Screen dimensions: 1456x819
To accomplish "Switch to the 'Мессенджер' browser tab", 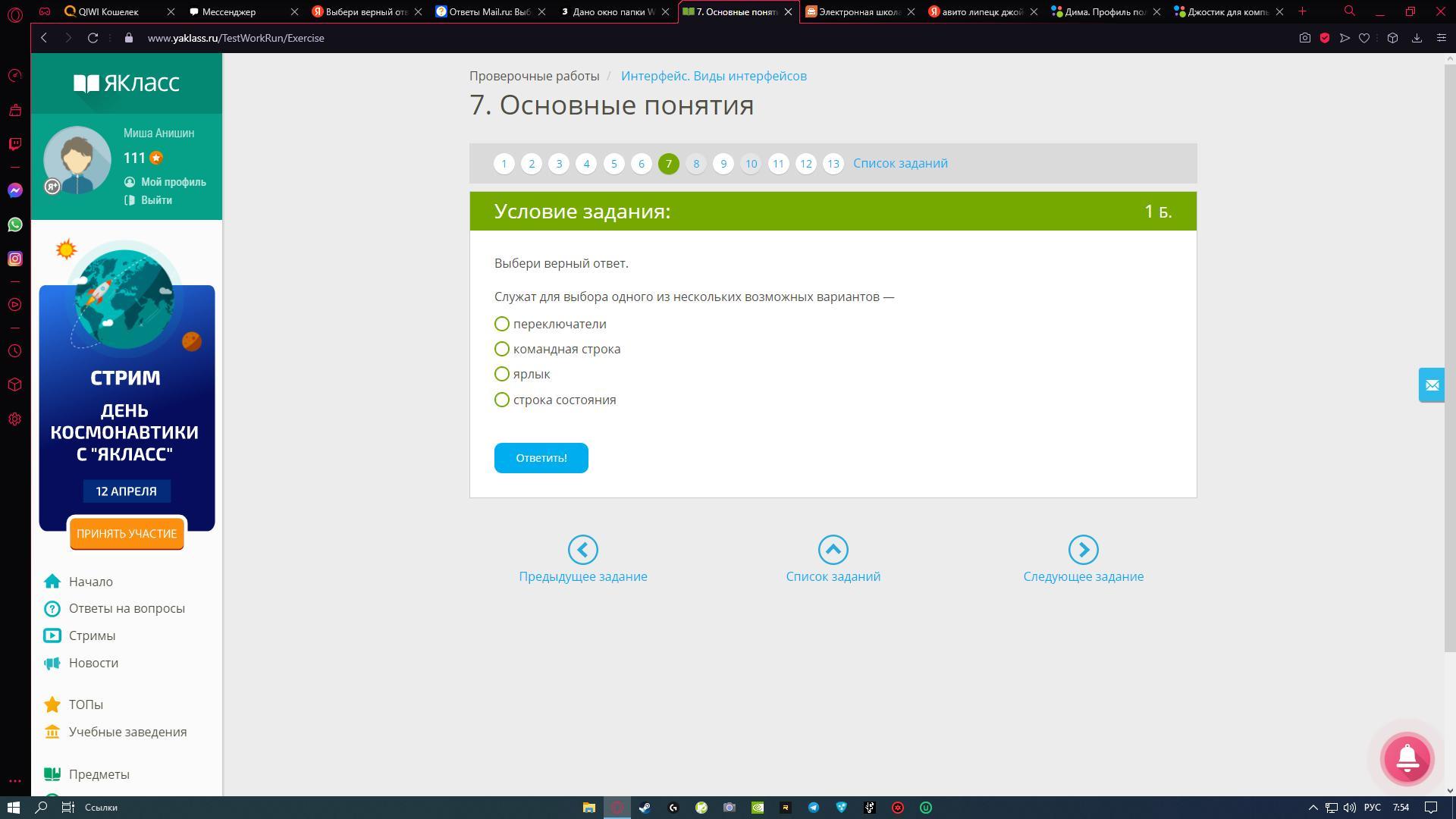I will 229,11.
